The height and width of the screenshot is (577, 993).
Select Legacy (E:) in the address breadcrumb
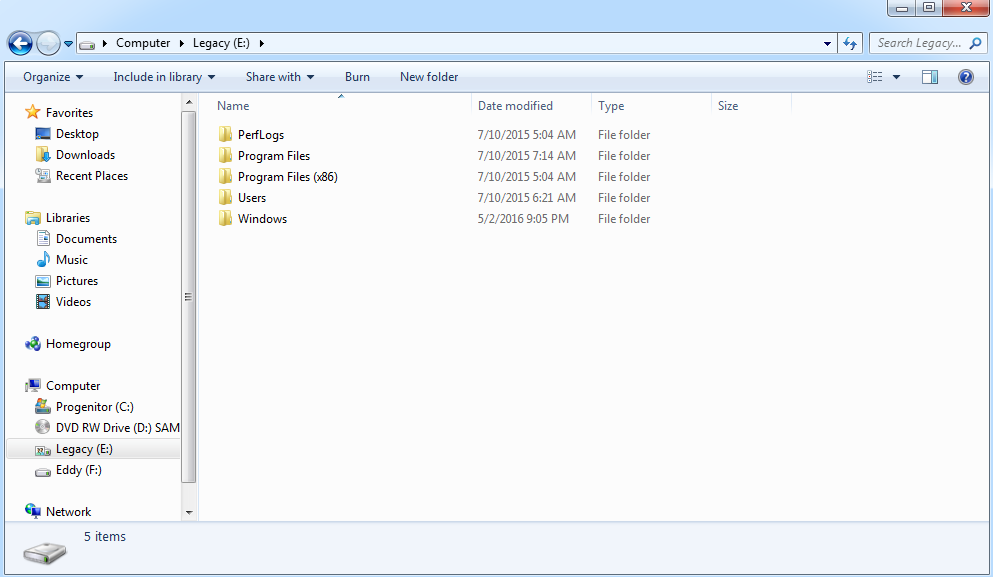coord(221,43)
